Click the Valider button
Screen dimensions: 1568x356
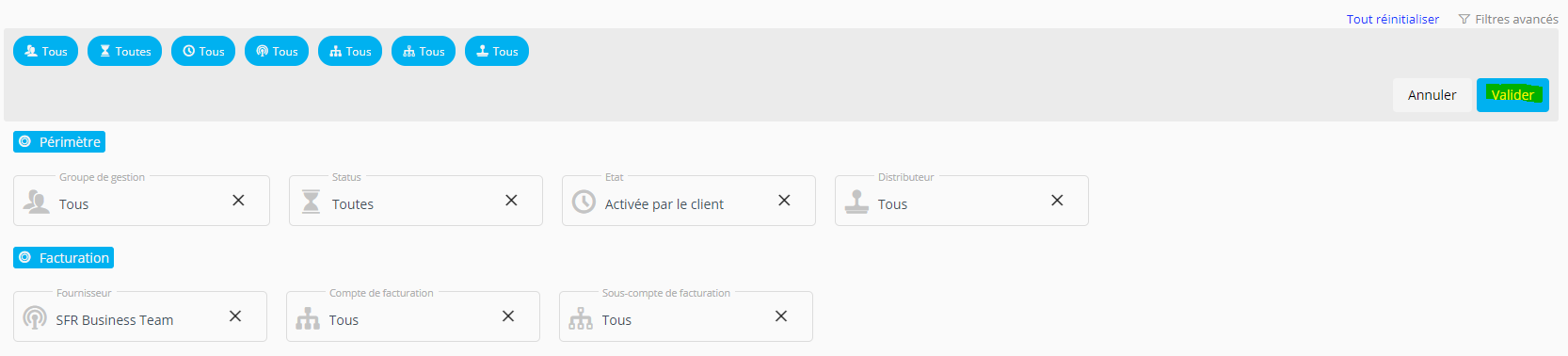click(x=1512, y=95)
